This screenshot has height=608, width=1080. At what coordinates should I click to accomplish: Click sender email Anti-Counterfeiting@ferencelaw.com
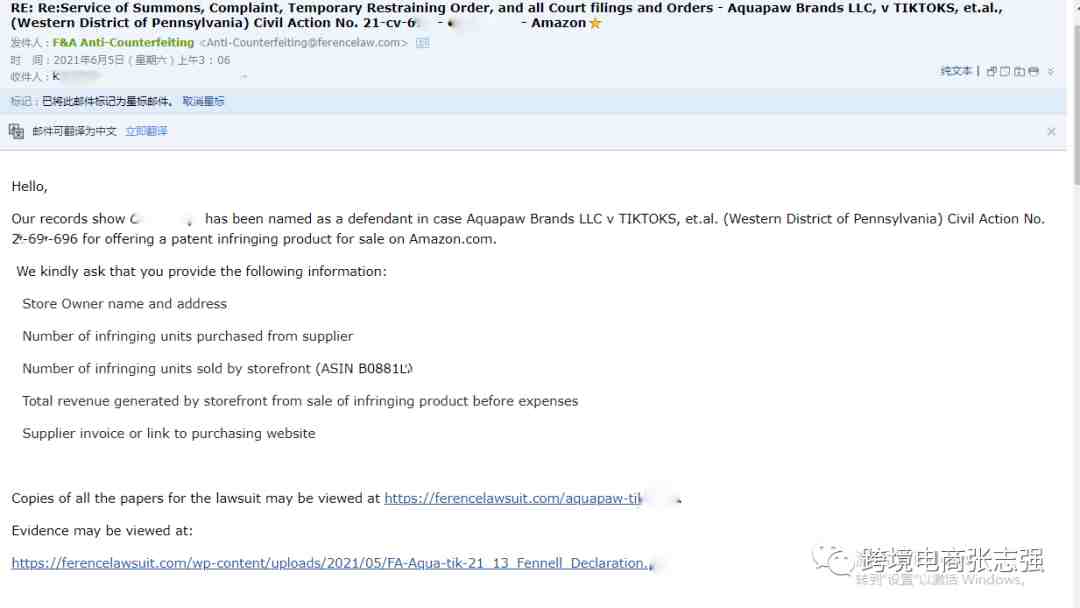[304, 43]
